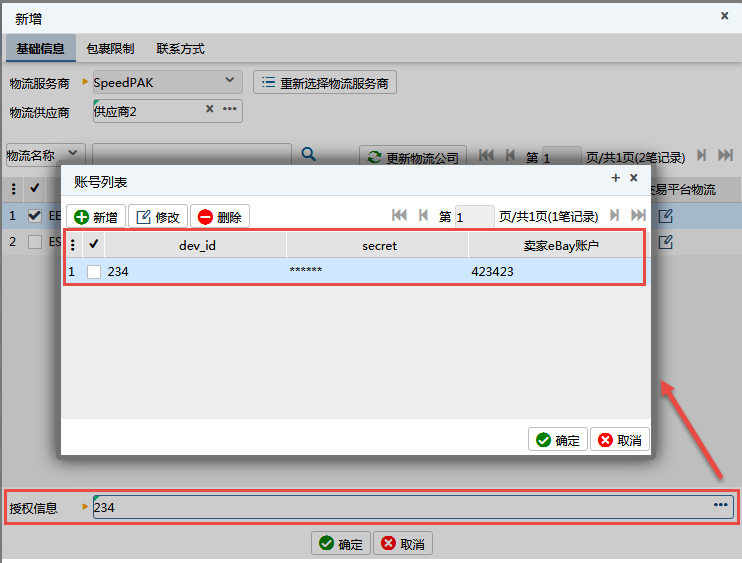This screenshot has height=563, width=742.
Task: Open the 物流供应商 ellipsis selector
Action: [x=230, y=110]
